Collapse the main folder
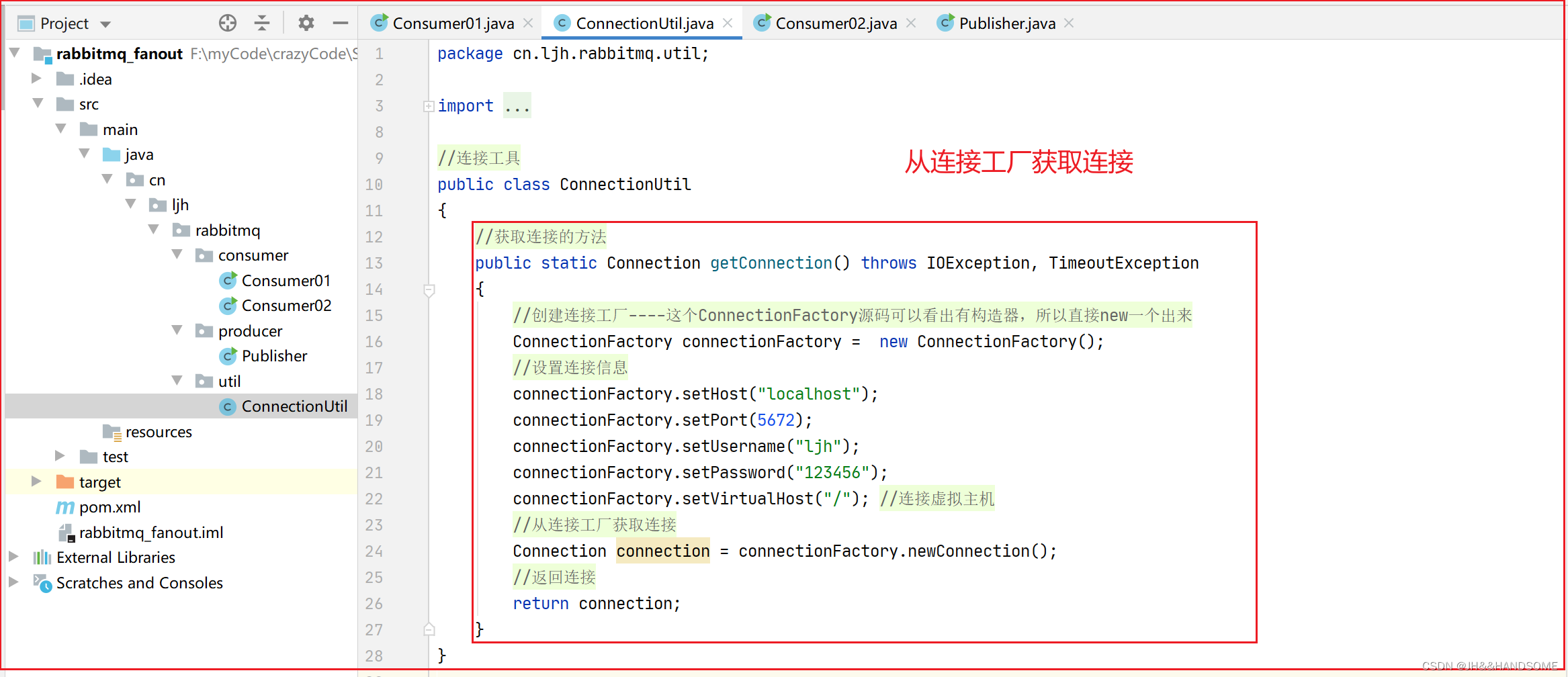Image resolution: width=1568 pixels, height=677 pixels. click(x=61, y=129)
